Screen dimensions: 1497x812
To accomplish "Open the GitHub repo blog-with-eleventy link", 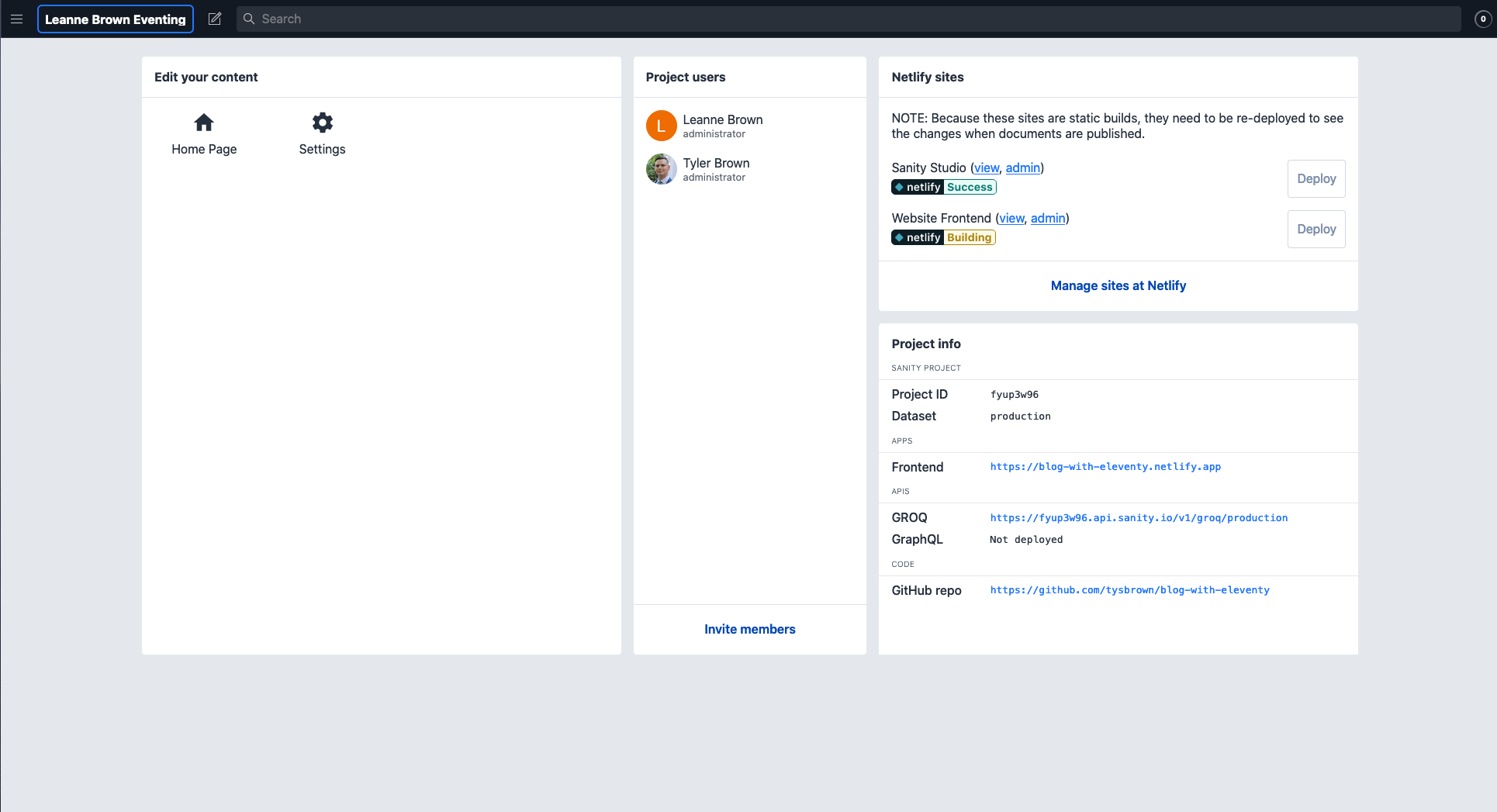I will (x=1130, y=590).
